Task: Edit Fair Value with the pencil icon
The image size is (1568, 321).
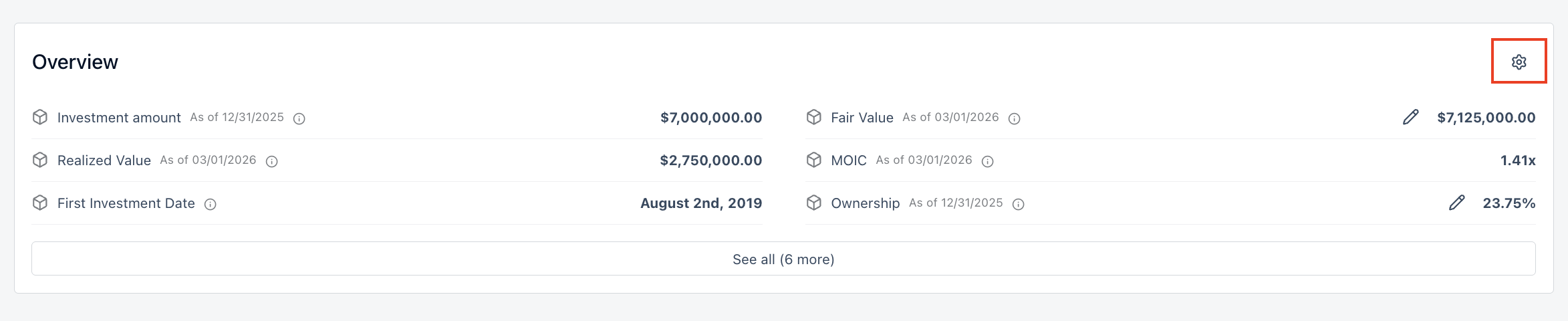Action: tap(1410, 118)
